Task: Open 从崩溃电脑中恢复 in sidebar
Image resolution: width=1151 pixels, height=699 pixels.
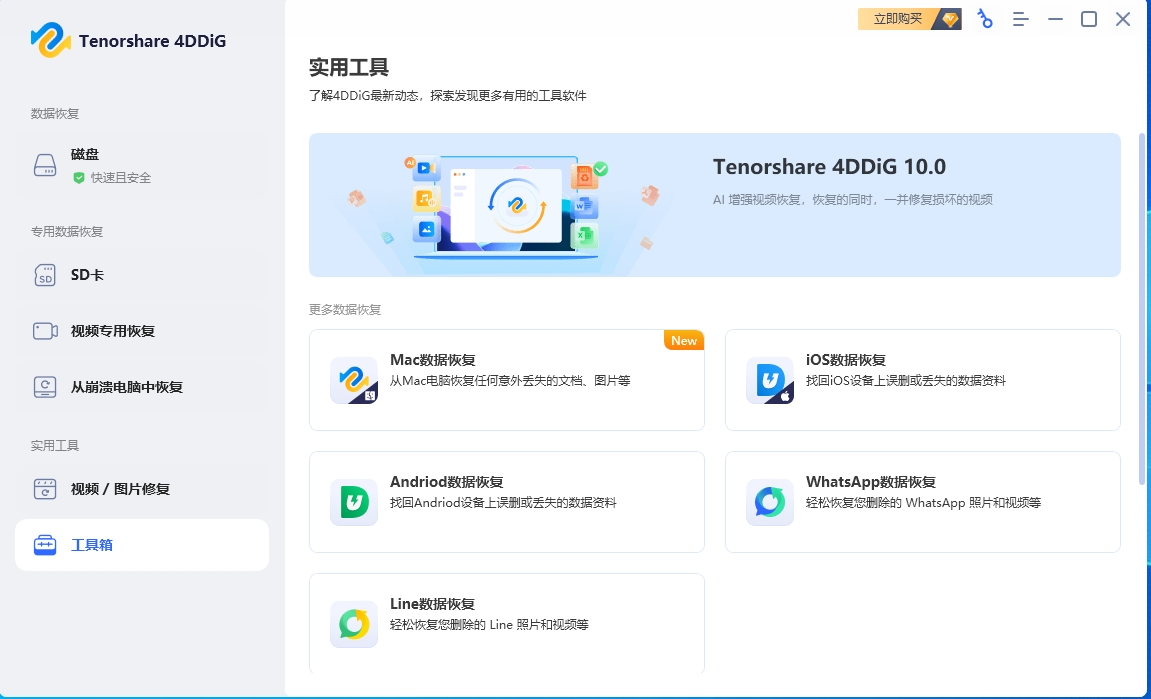Action: (142, 387)
